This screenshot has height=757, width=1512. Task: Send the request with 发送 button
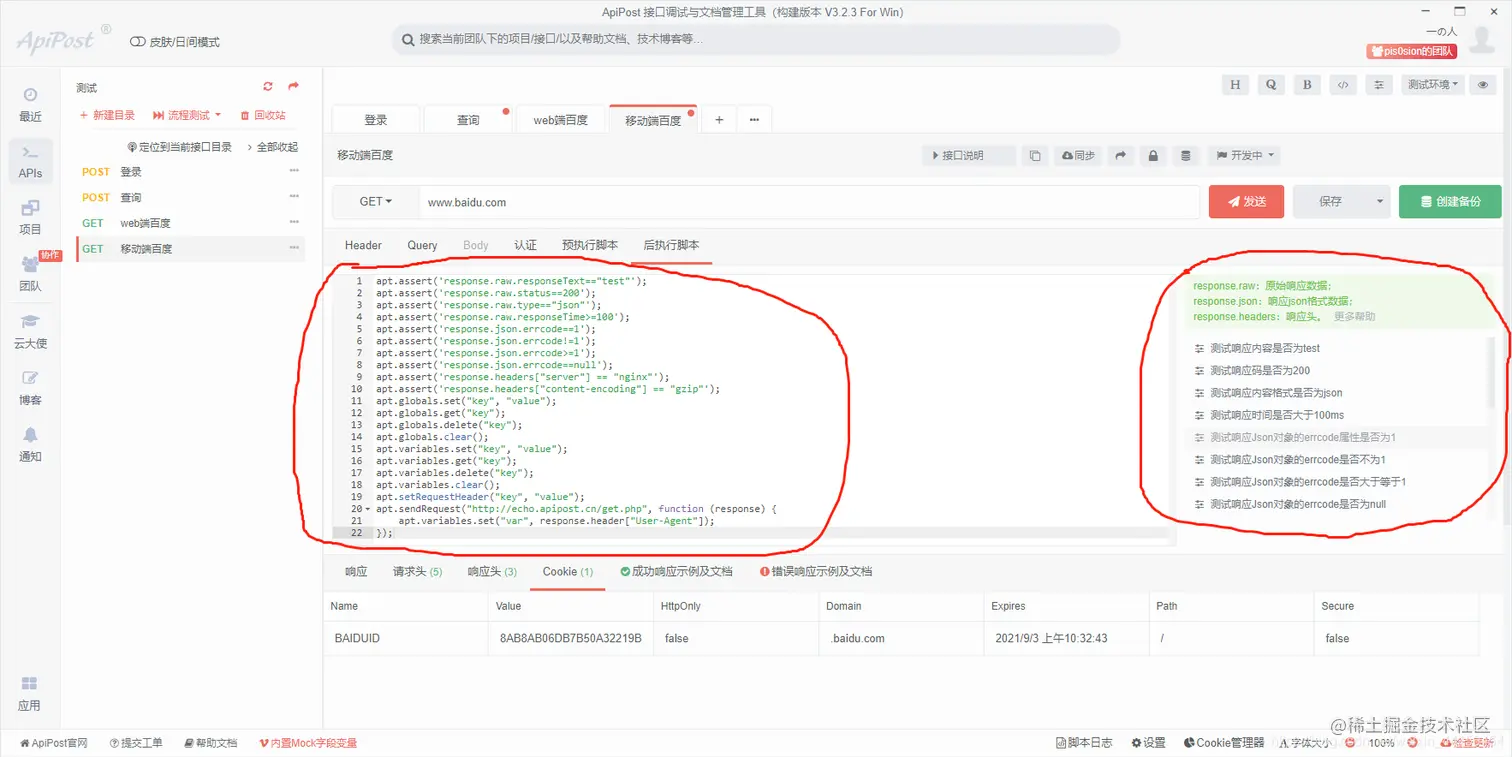pos(1246,201)
